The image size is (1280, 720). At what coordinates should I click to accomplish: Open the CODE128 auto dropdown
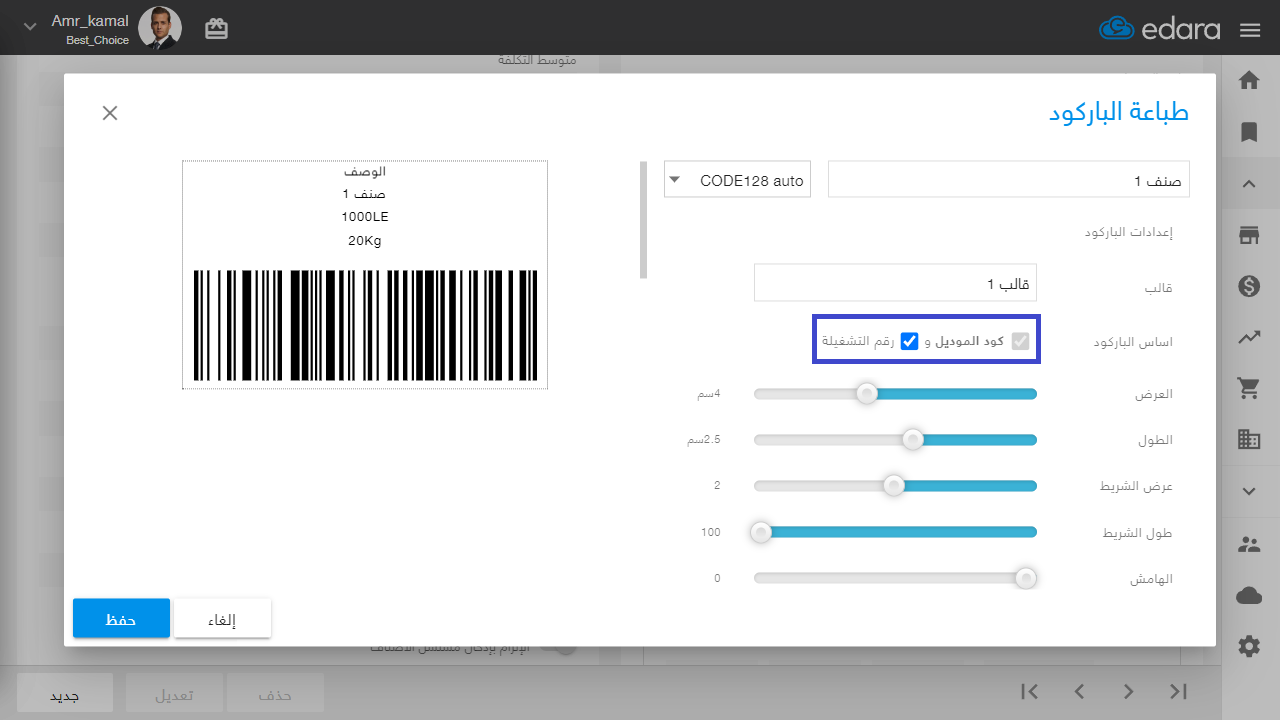(x=737, y=180)
